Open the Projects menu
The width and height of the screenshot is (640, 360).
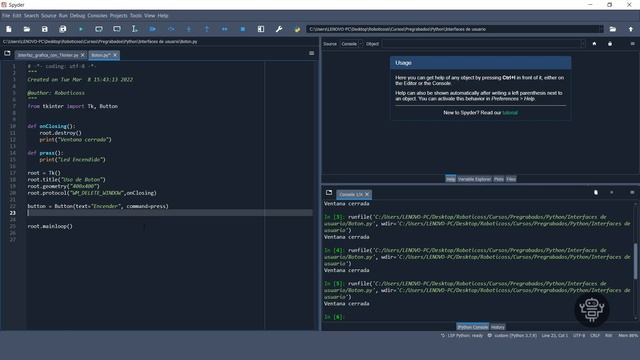[118, 16]
